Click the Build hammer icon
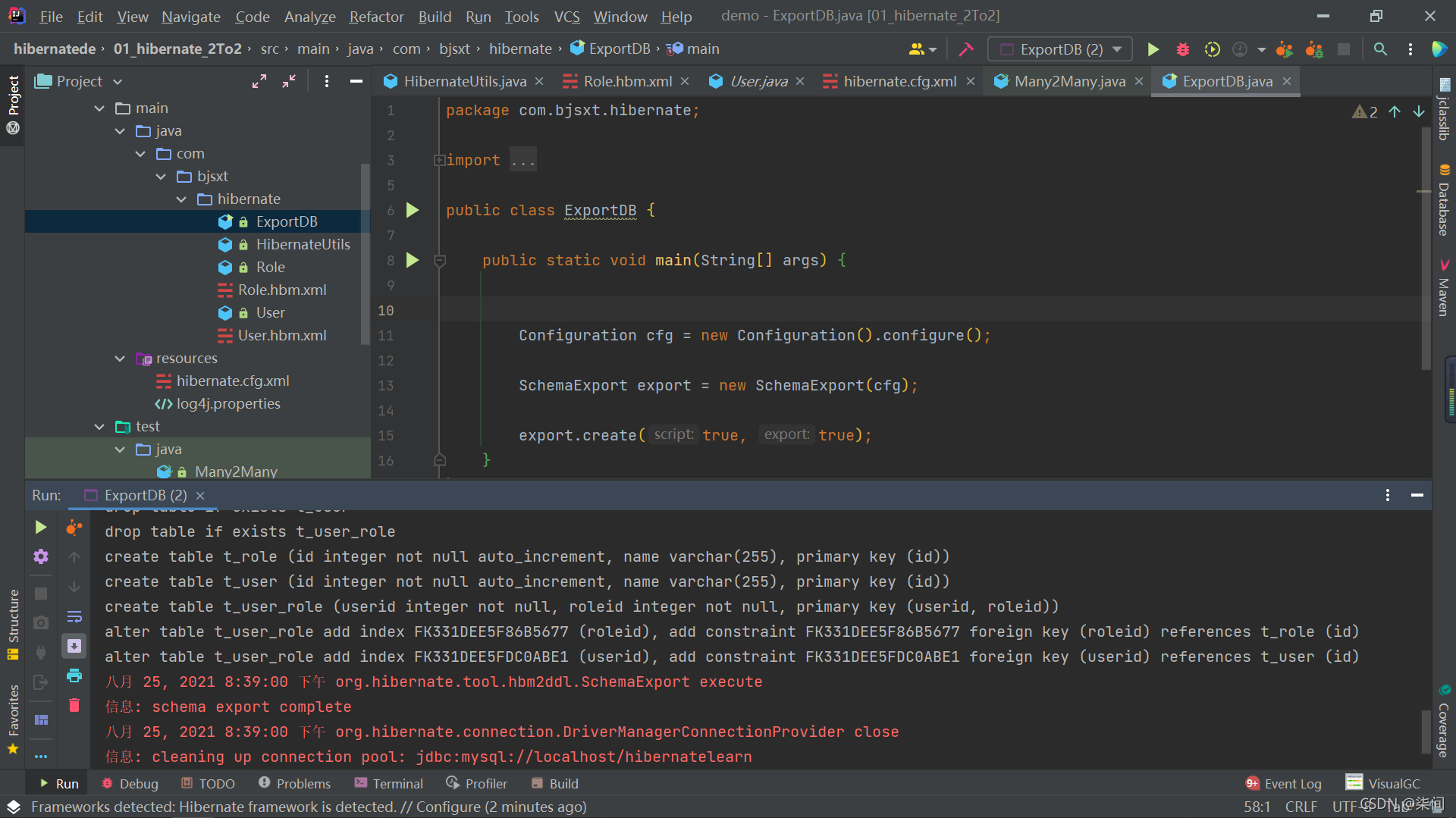The width and height of the screenshot is (1456, 818). pos(965,49)
